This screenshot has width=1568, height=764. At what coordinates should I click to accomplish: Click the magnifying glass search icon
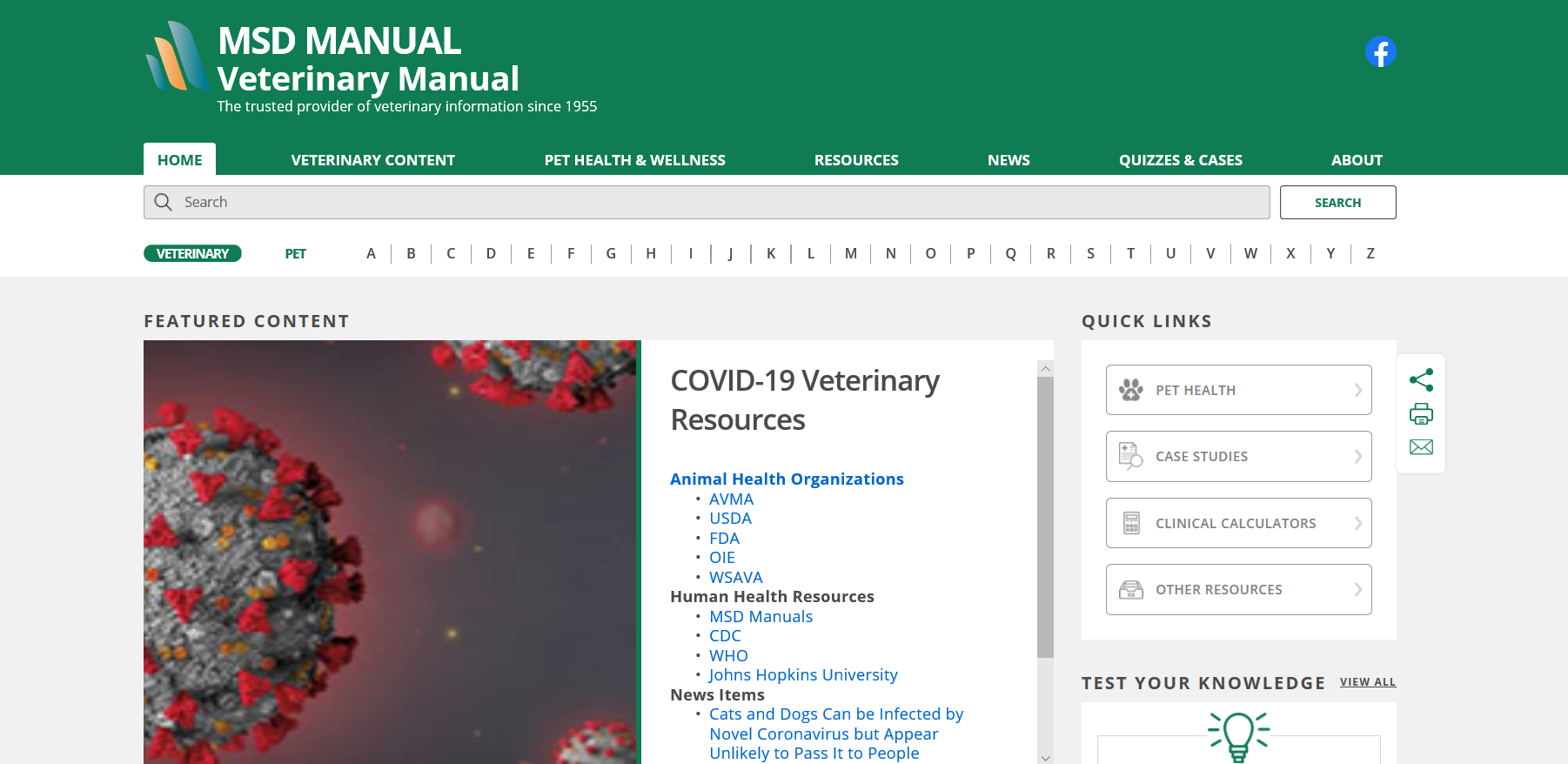coord(163,202)
